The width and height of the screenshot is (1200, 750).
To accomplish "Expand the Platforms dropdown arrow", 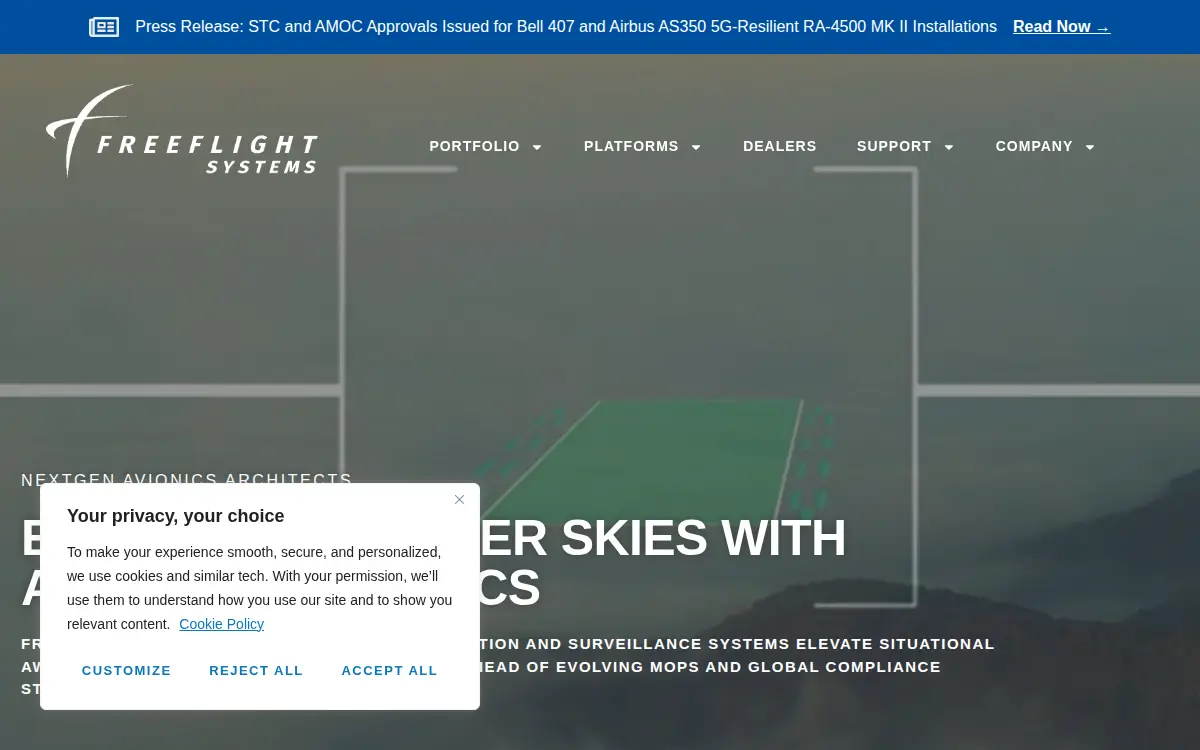I will [696, 147].
